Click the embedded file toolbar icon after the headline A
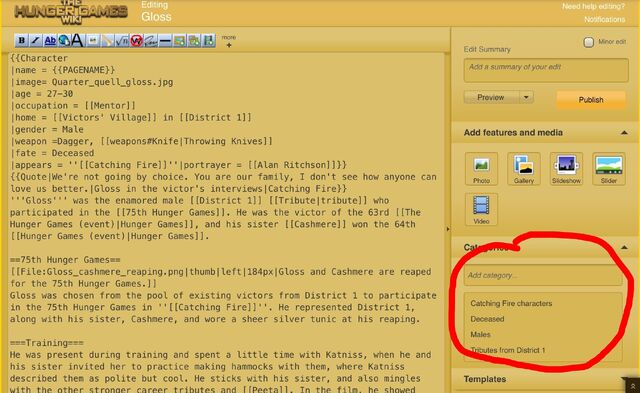Viewport: 640px width, 393px height. 93,40
